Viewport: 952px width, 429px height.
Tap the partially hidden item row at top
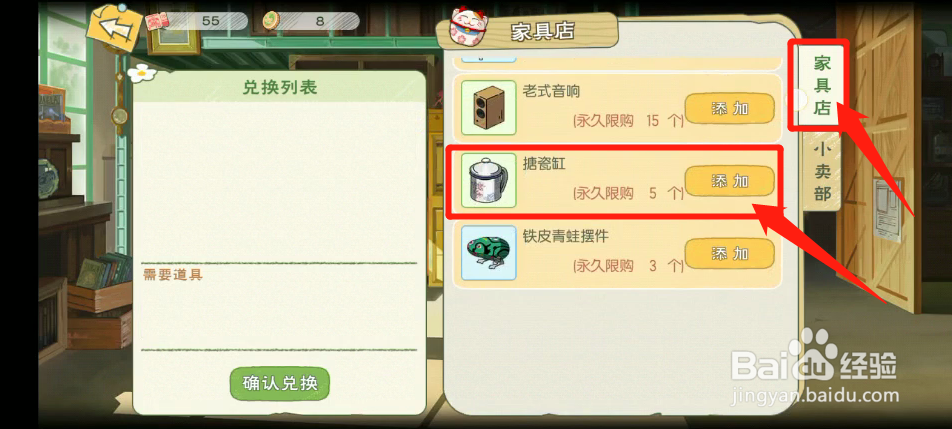point(614,61)
